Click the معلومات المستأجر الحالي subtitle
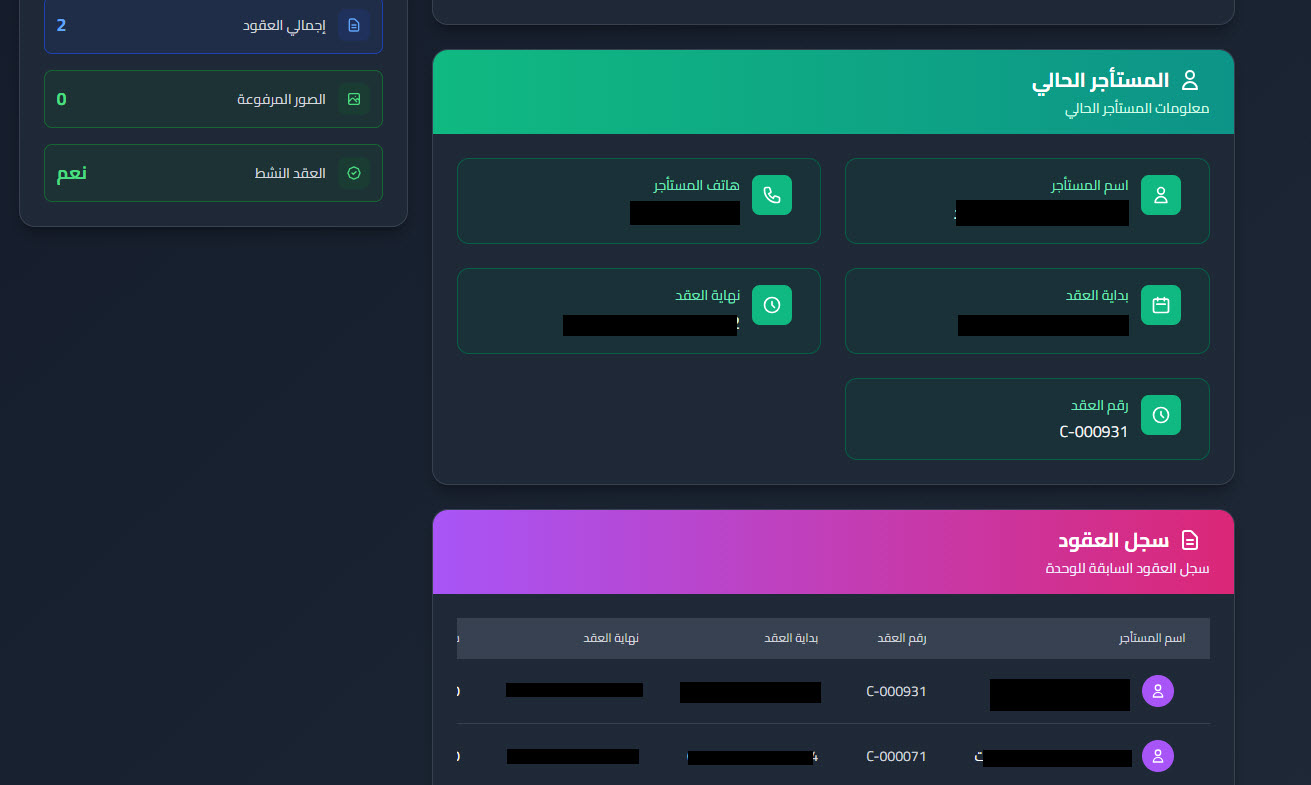Image resolution: width=1311 pixels, height=785 pixels. click(x=1137, y=109)
